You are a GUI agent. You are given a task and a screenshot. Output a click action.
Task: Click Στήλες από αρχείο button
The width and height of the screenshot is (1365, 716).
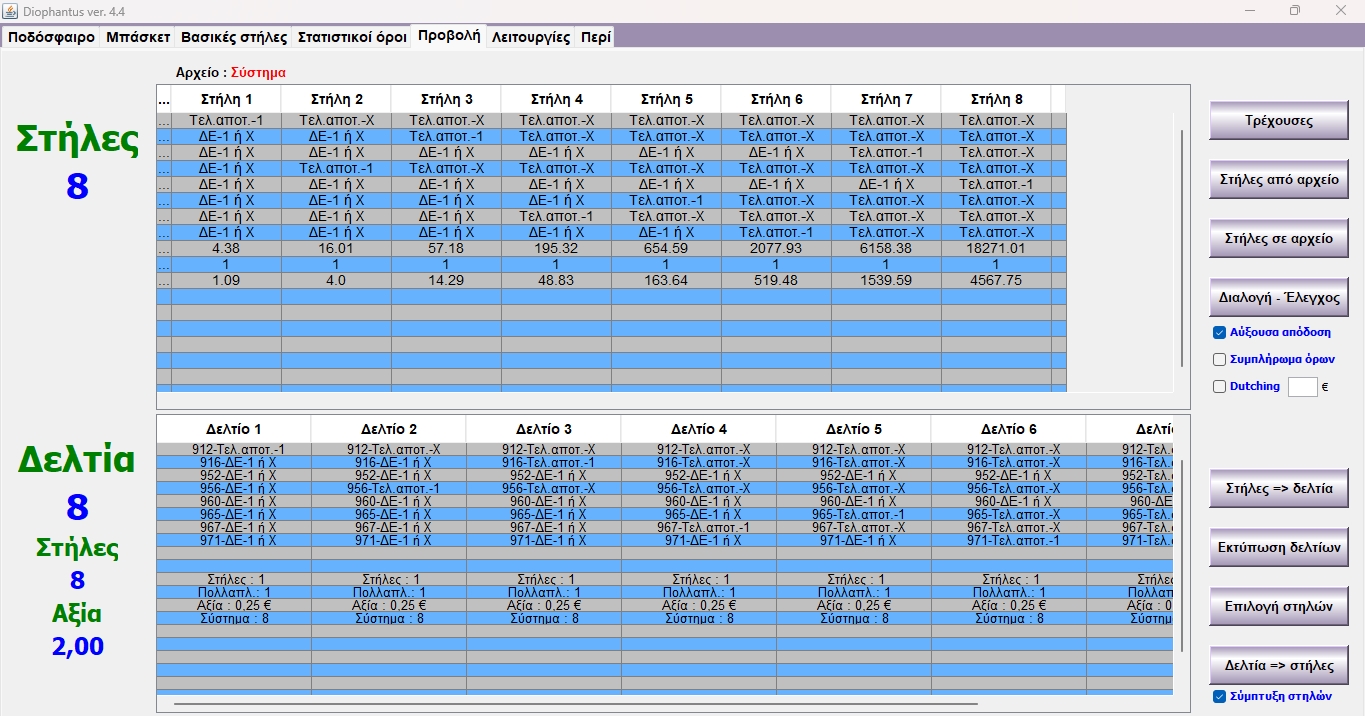(1279, 180)
